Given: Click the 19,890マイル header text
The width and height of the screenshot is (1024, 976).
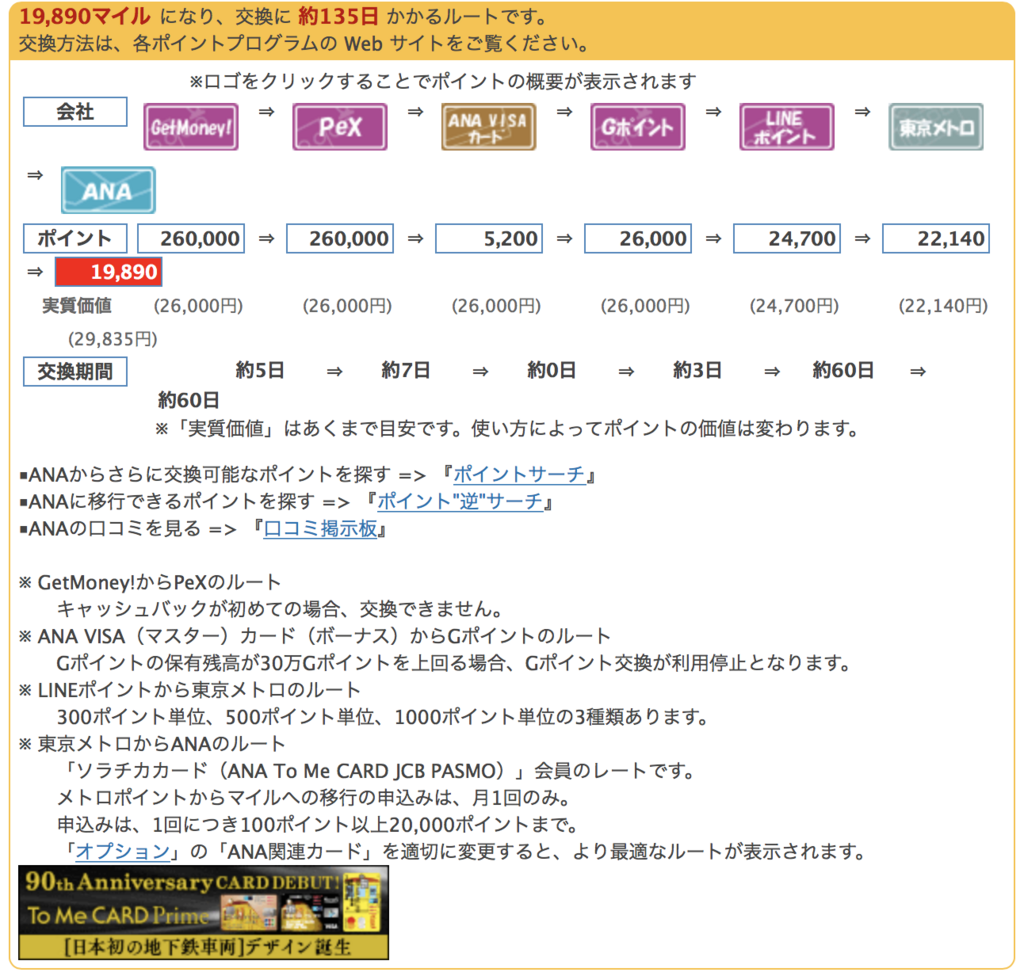Looking at the screenshot, I should (85, 16).
